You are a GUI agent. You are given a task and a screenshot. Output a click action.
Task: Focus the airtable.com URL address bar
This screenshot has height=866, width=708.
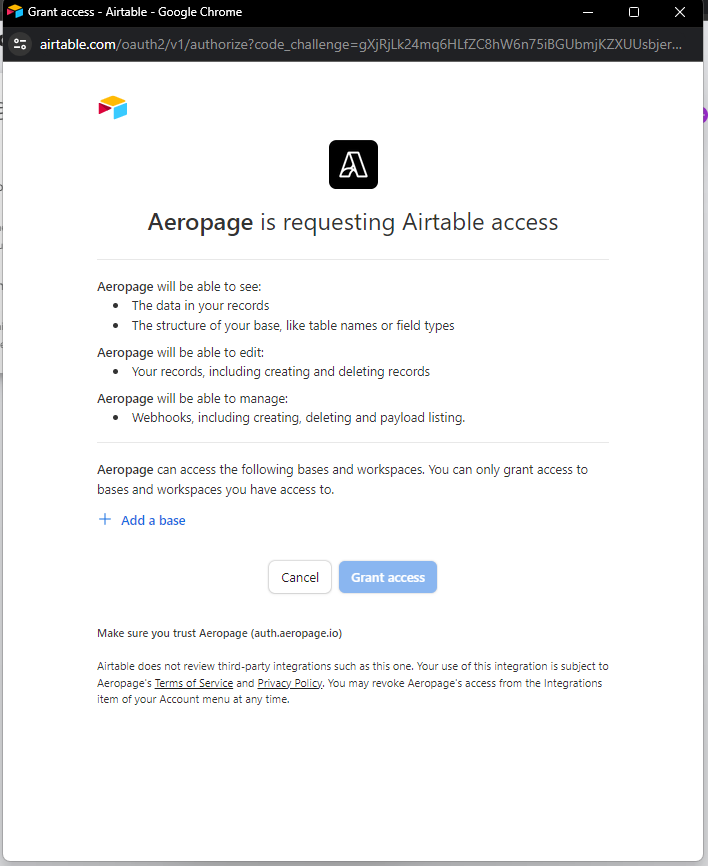point(360,45)
